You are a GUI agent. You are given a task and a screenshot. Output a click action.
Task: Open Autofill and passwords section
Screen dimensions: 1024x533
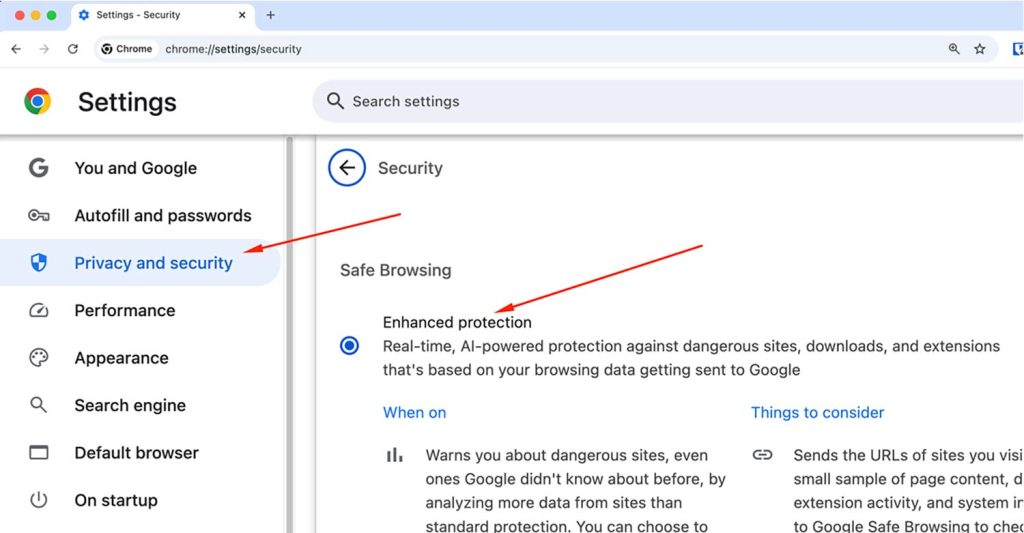coord(162,215)
